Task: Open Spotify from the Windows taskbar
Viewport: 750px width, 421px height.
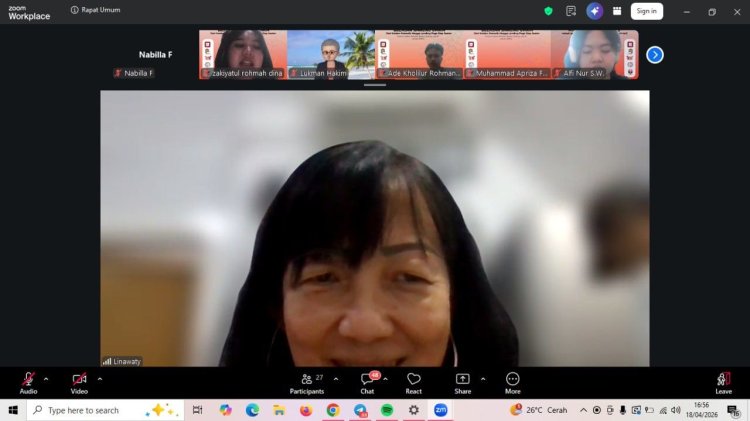Action: (x=387, y=410)
